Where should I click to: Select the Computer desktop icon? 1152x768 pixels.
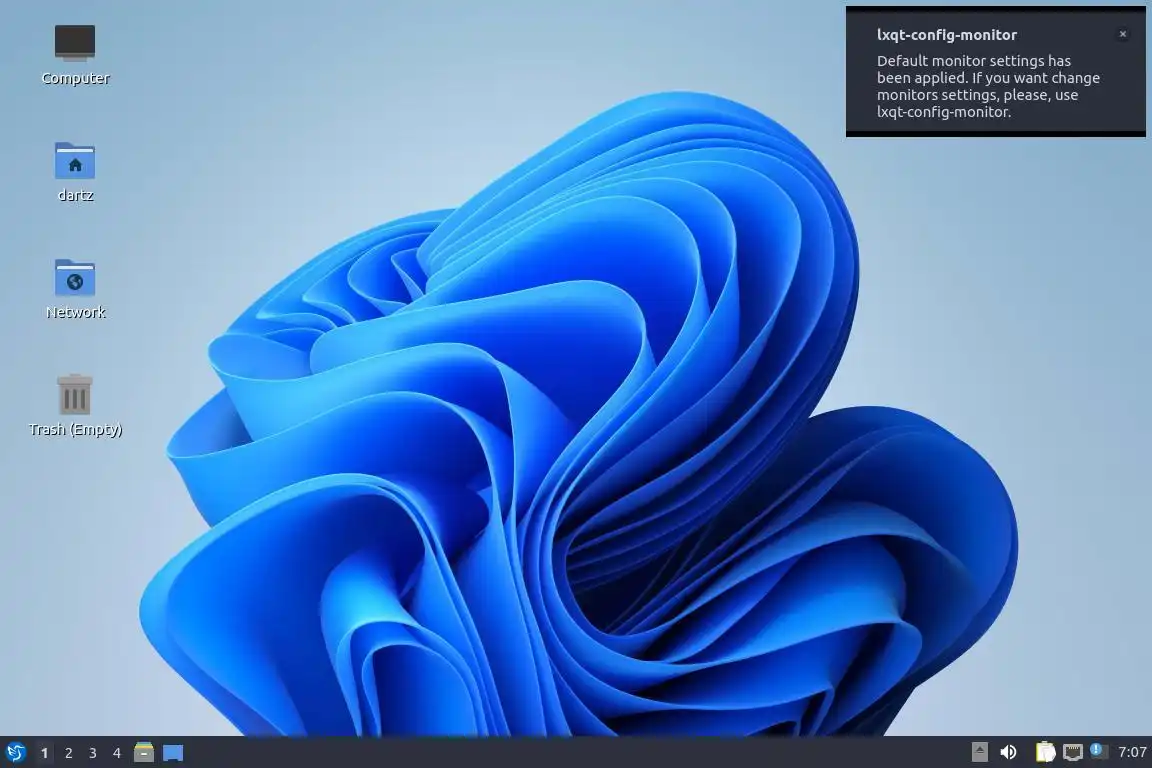click(x=75, y=54)
